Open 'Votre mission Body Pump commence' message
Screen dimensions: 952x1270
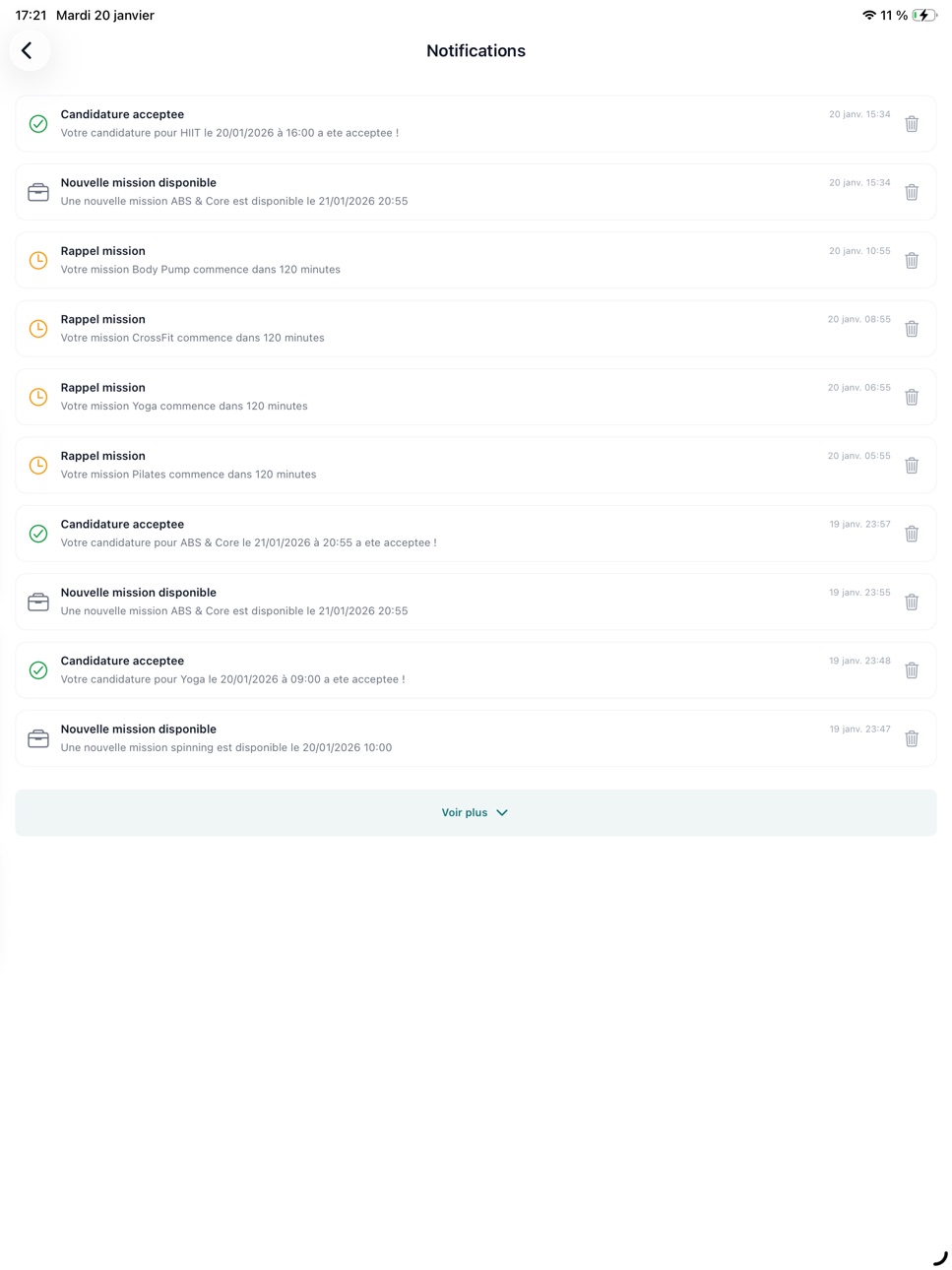coord(200,270)
